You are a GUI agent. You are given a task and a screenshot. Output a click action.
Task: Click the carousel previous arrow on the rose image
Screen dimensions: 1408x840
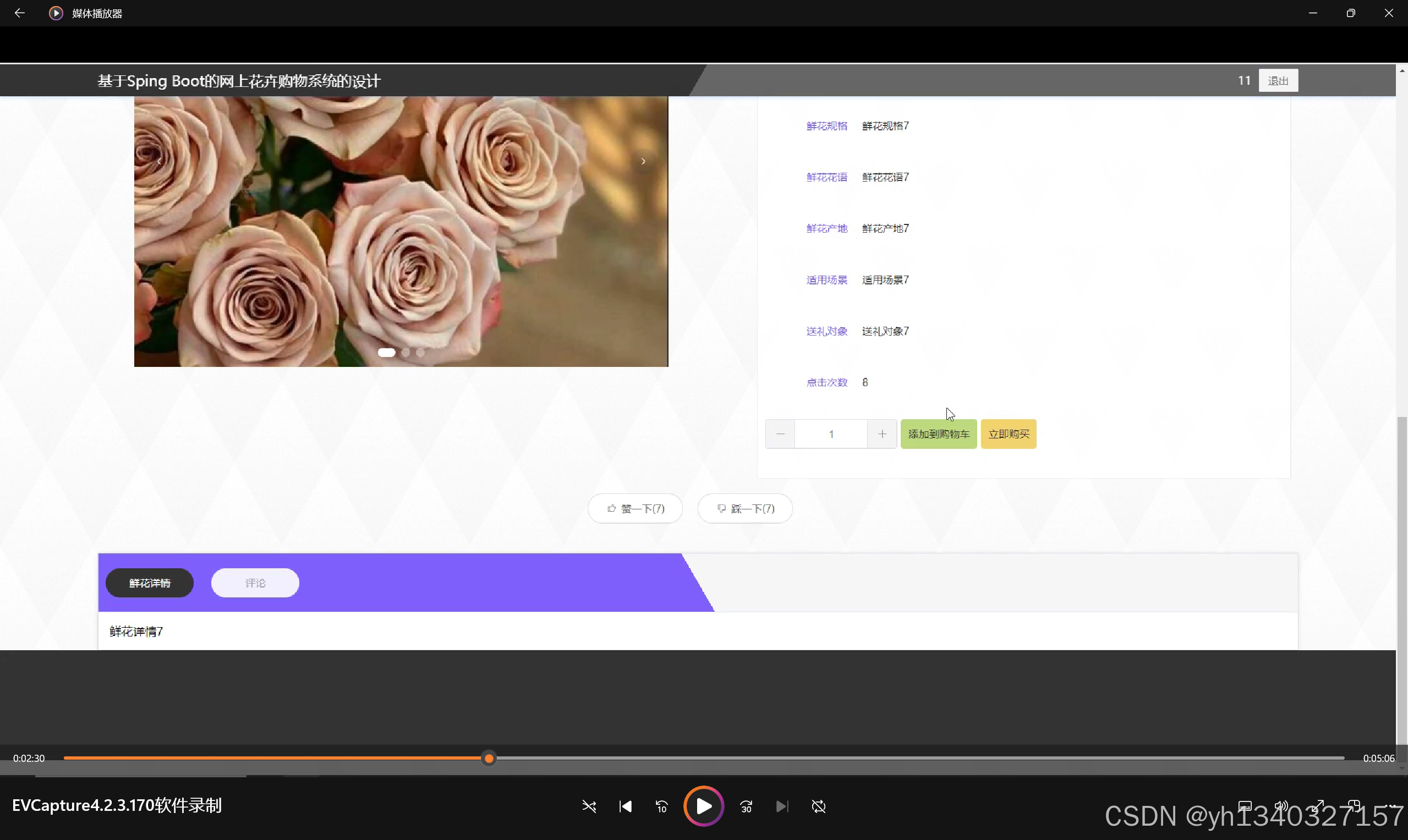[x=159, y=161]
